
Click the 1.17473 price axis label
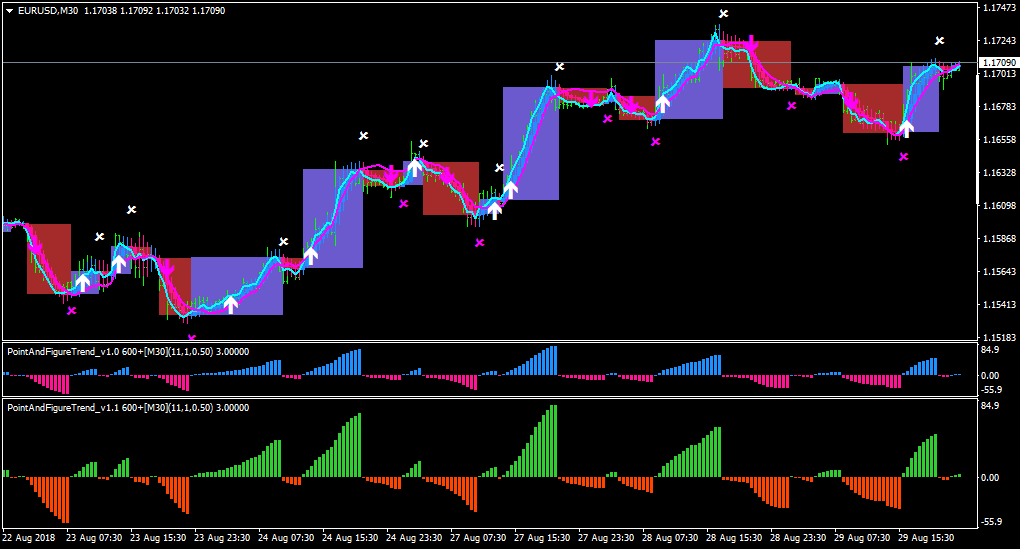(x=999, y=8)
